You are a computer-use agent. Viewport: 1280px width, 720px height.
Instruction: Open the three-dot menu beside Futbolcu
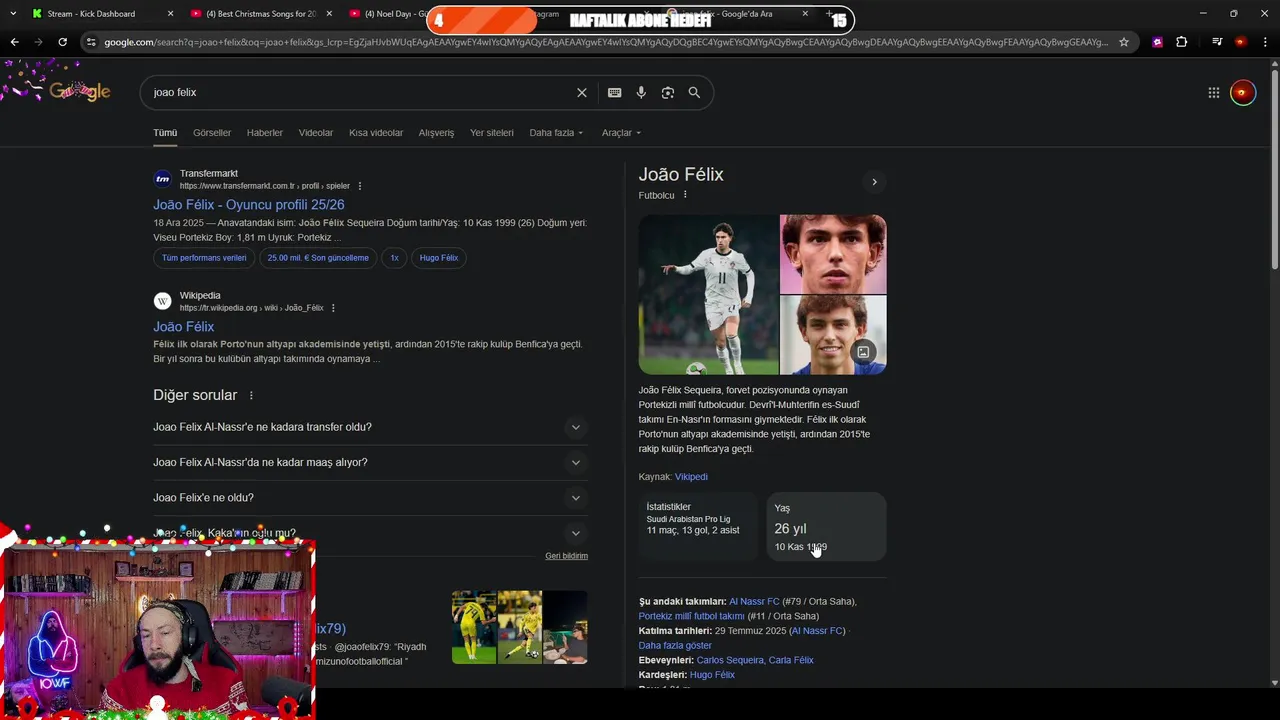click(685, 195)
